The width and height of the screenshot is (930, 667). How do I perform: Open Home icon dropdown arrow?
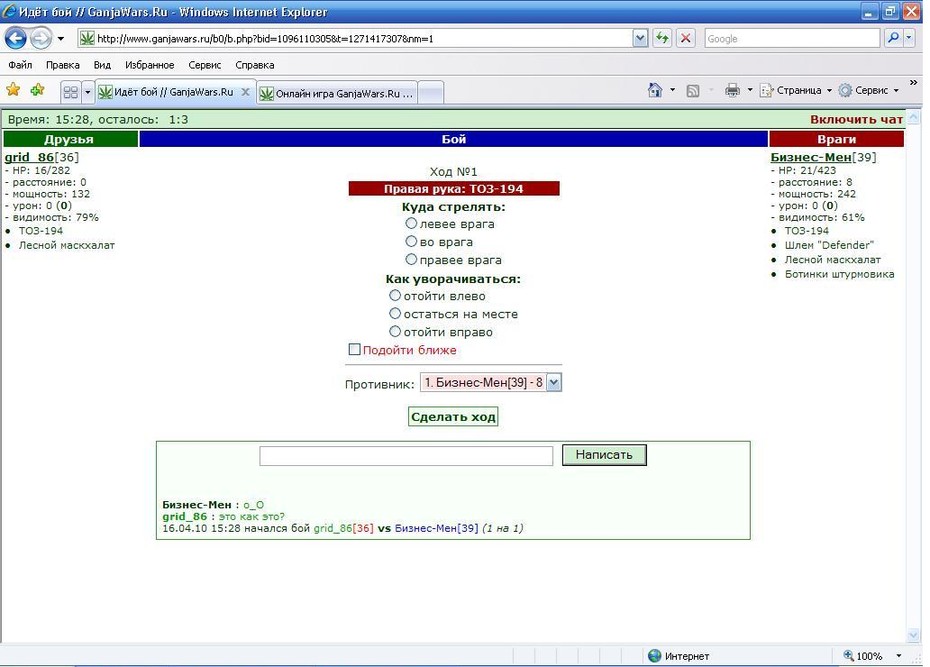point(672,90)
